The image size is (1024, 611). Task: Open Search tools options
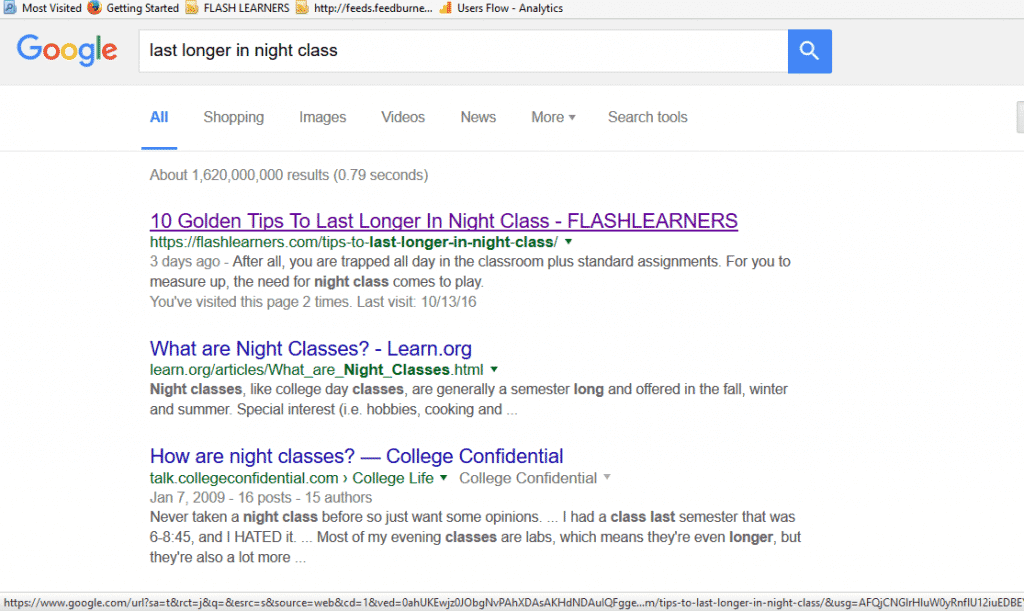click(648, 118)
